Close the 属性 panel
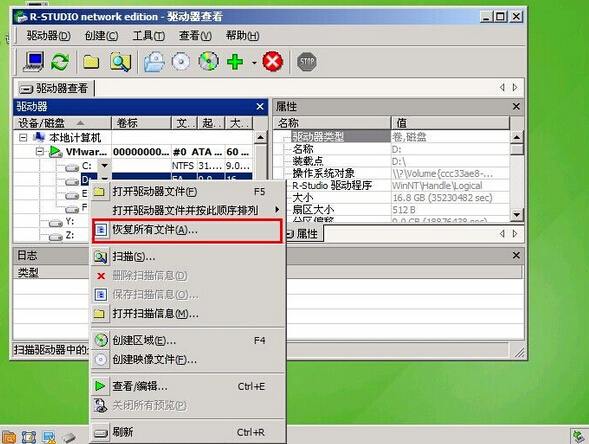The height and width of the screenshot is (444, 589). [x=516, y=107]
